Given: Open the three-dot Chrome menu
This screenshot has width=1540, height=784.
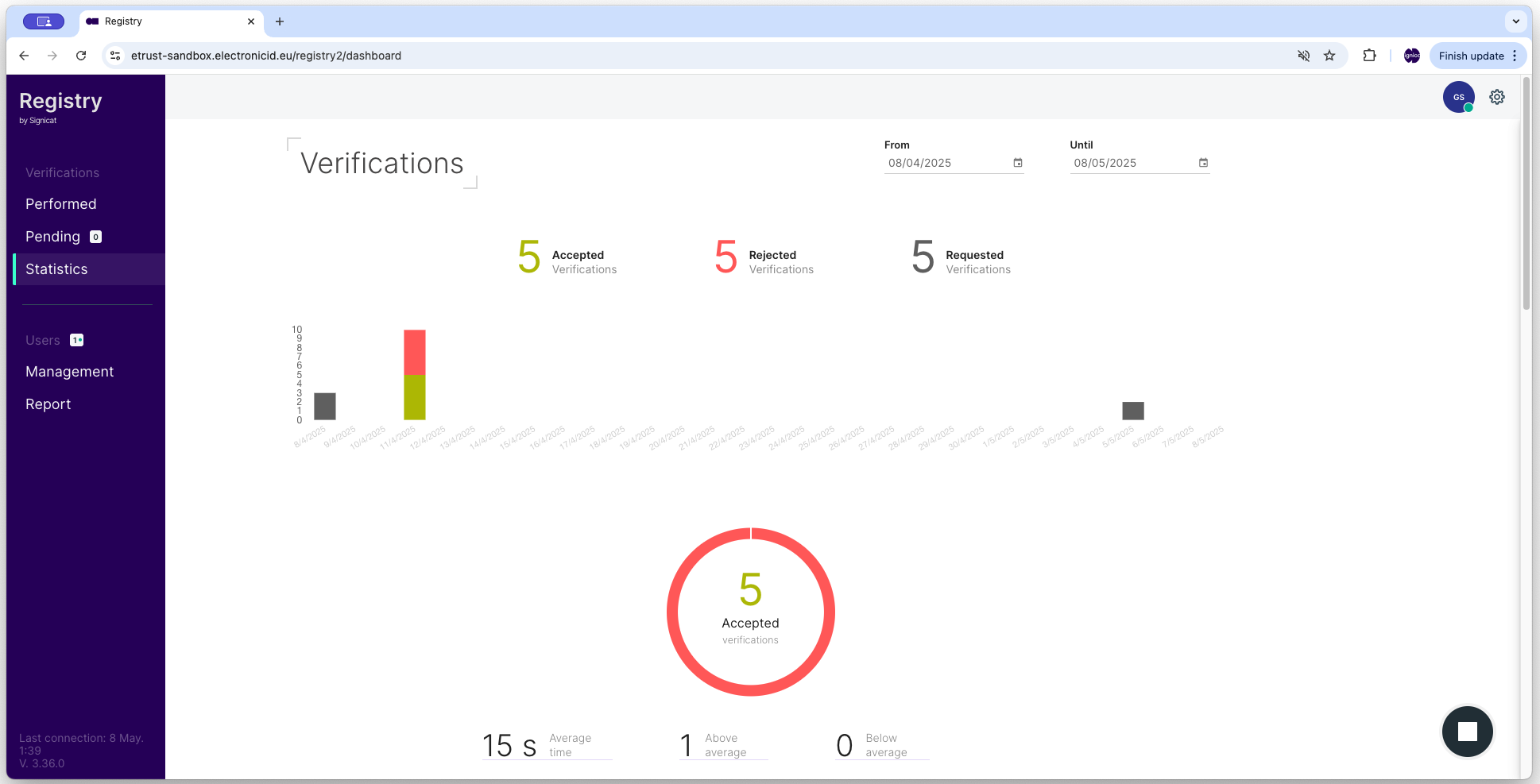Looking at the screenshot, I should (x=1514, y=56).
